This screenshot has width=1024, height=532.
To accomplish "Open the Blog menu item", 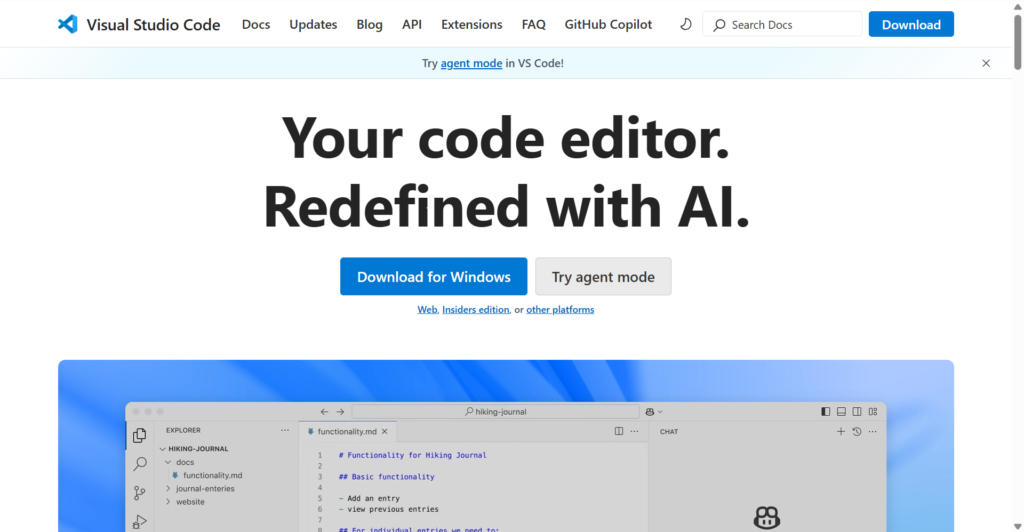I will coord(370,24).
